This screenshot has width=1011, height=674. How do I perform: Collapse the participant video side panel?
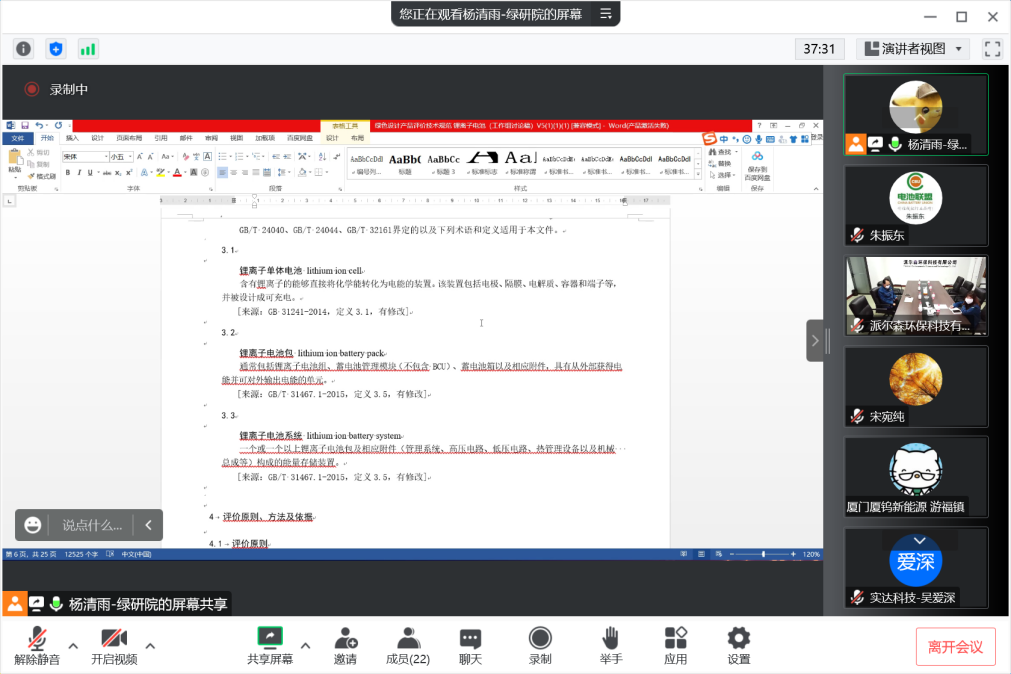[815, 341]
